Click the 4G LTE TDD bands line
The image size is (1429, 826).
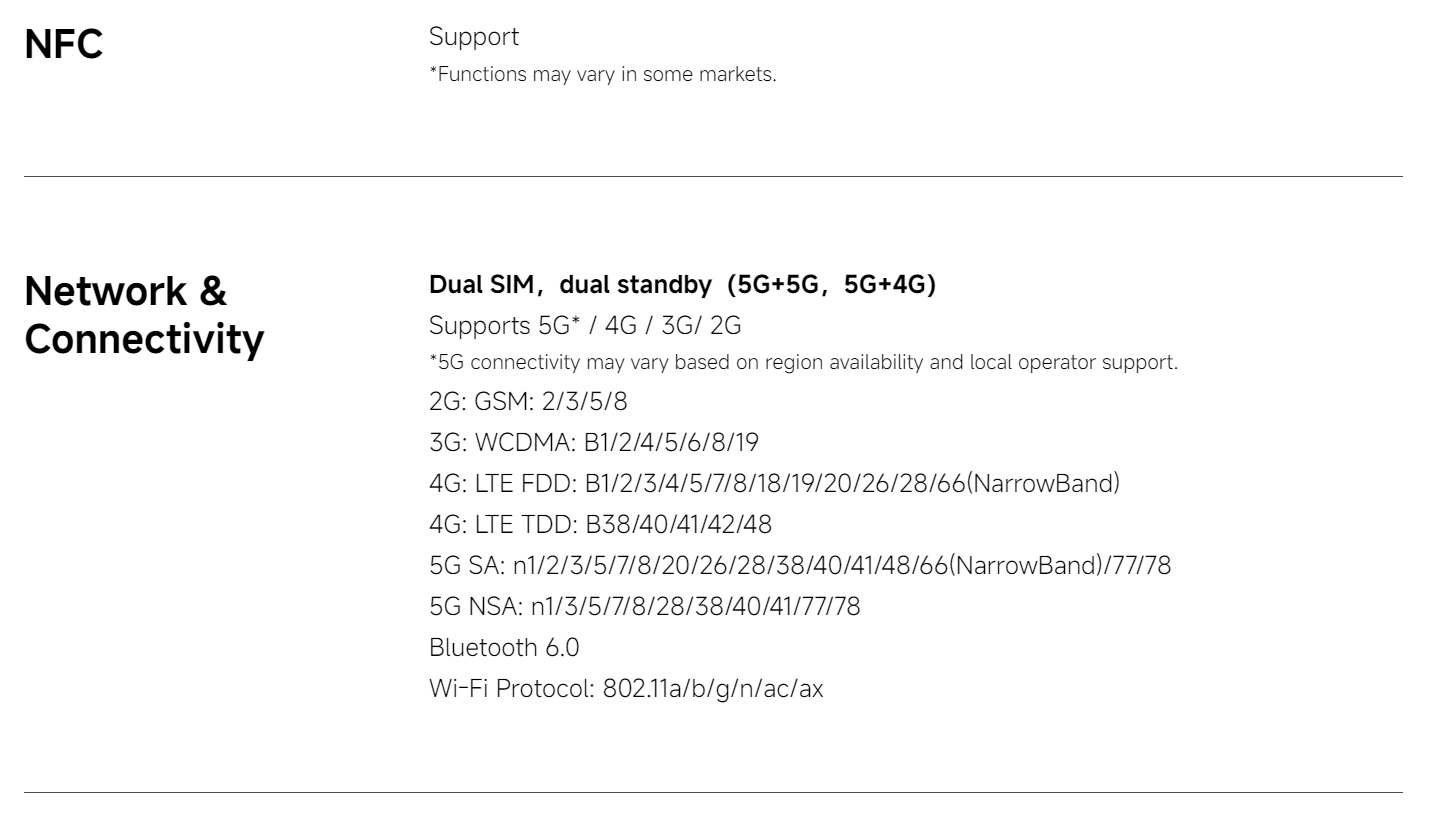click(600, 525)
